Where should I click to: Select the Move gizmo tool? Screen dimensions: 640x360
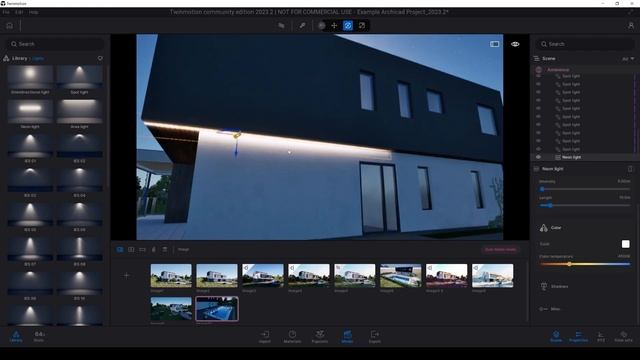(334, 26)
